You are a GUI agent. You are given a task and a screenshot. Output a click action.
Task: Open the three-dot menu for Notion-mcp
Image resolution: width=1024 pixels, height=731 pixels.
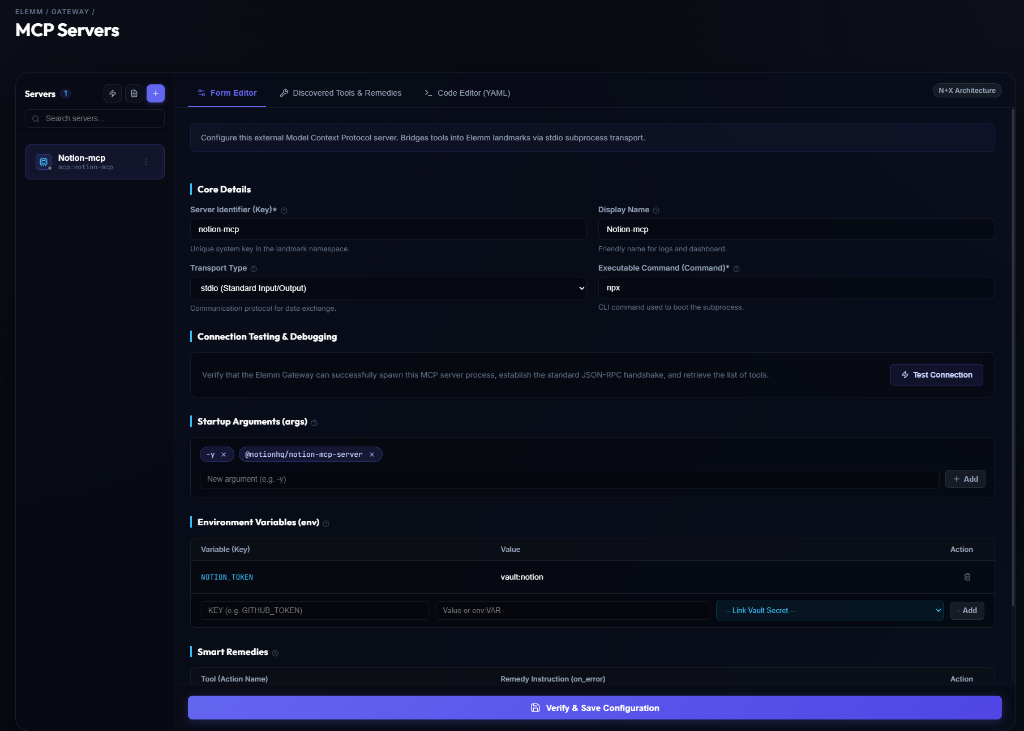click(146, 162)
